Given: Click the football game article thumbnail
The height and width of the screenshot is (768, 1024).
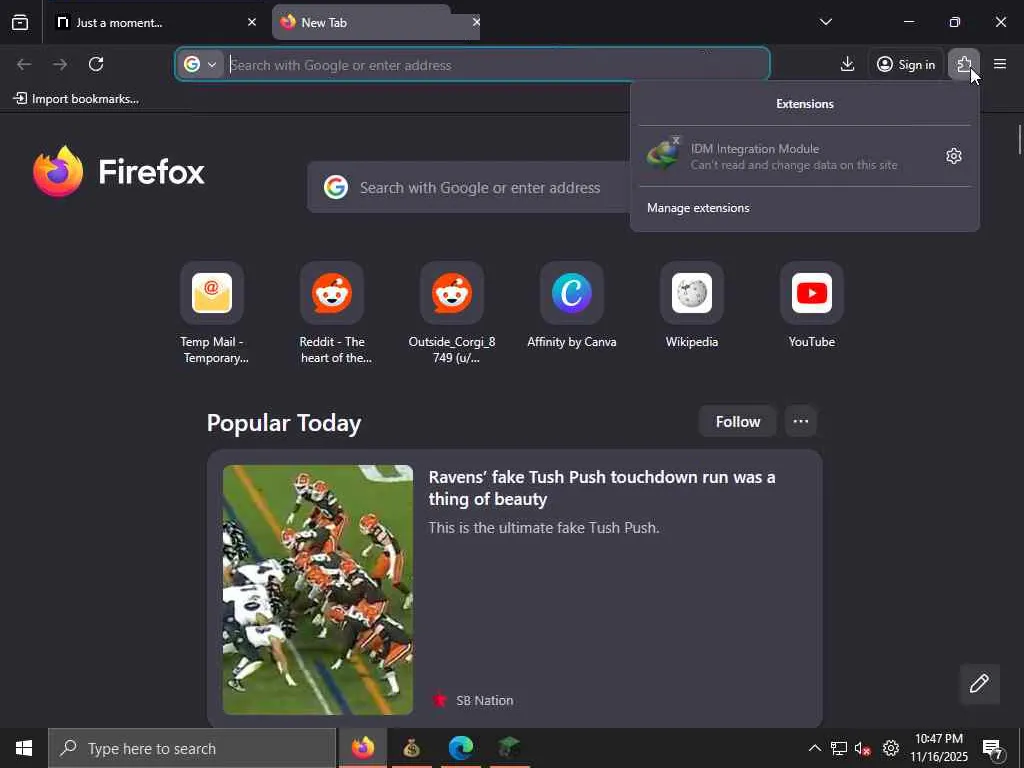Looking at the screenshot, I should (317, 589).
